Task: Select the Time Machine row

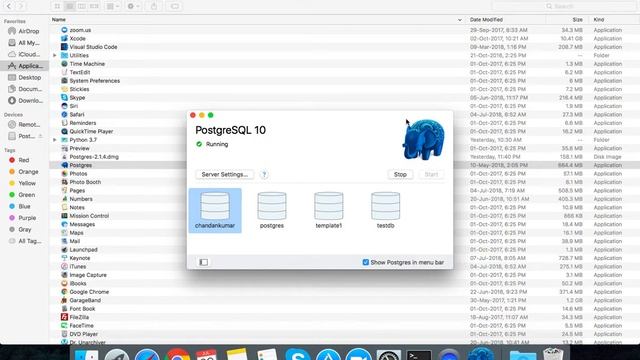Action: pos(344,64)
